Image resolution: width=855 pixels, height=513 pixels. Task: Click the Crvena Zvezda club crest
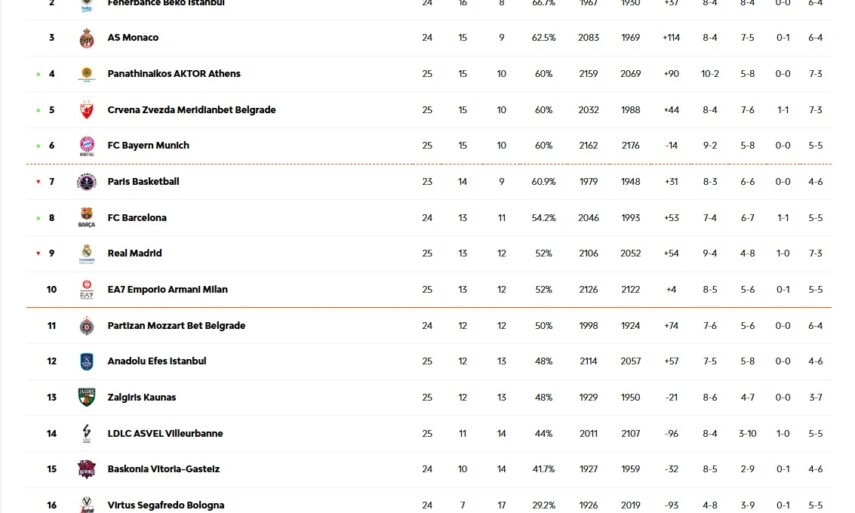pos(87,110)
